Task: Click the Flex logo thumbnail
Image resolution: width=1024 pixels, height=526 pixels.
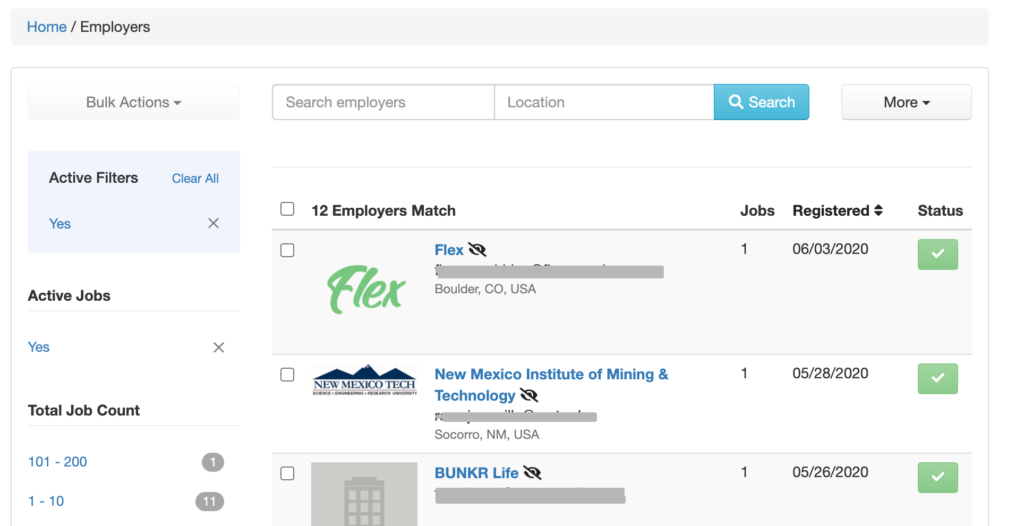Action: click(366, 289)
